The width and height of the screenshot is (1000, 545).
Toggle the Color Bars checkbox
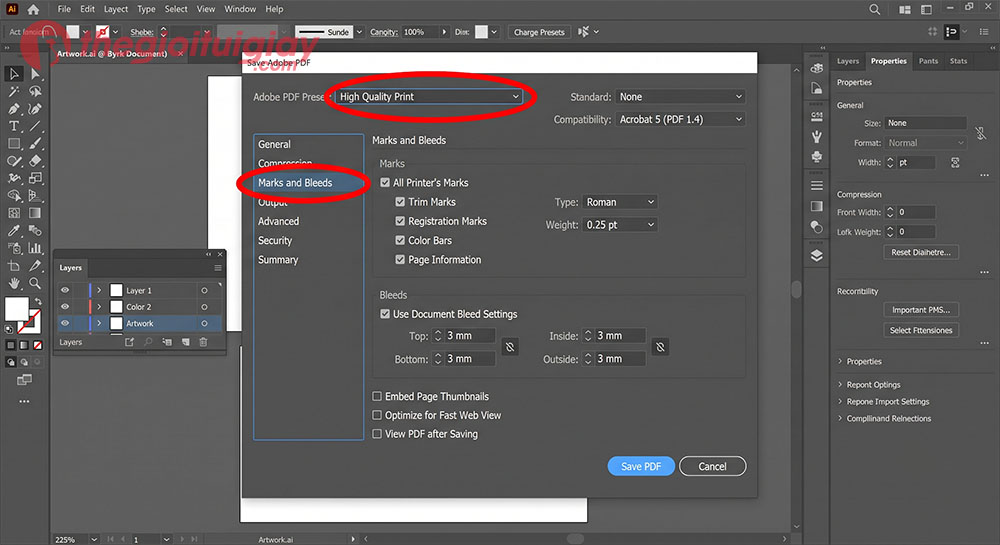(x=400, y=240)
